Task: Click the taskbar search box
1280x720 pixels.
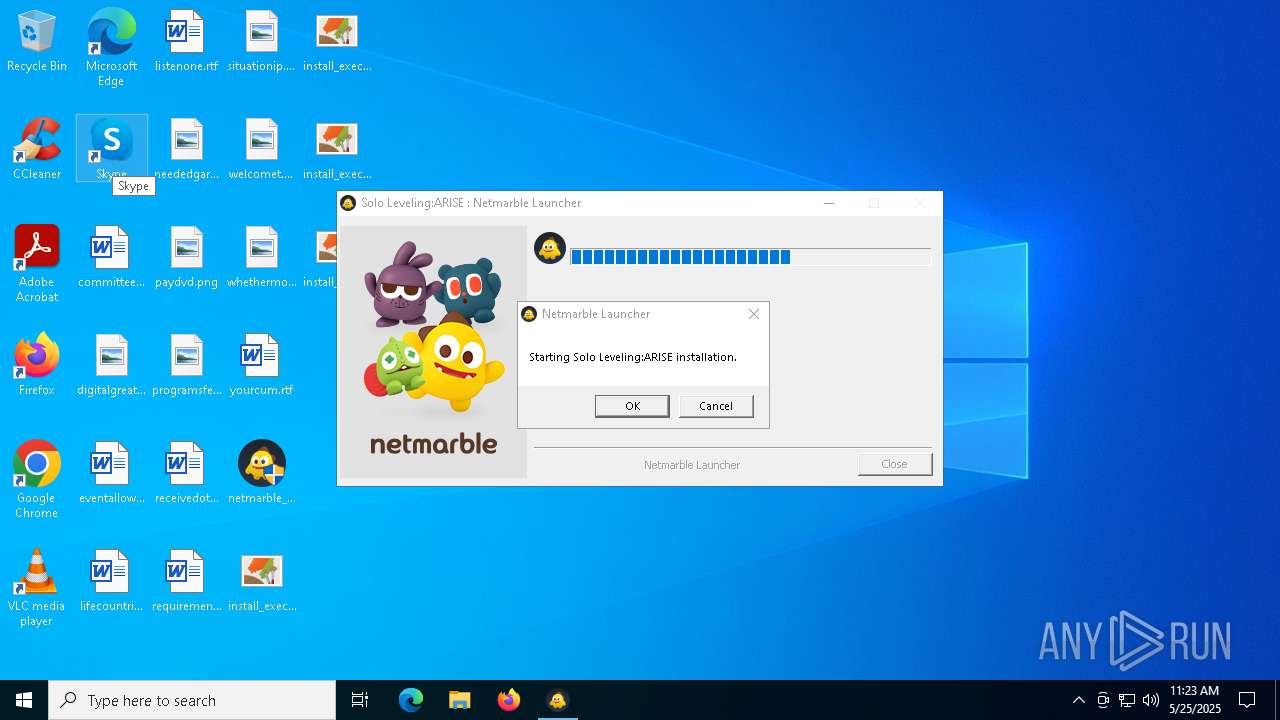Action: 192,700
